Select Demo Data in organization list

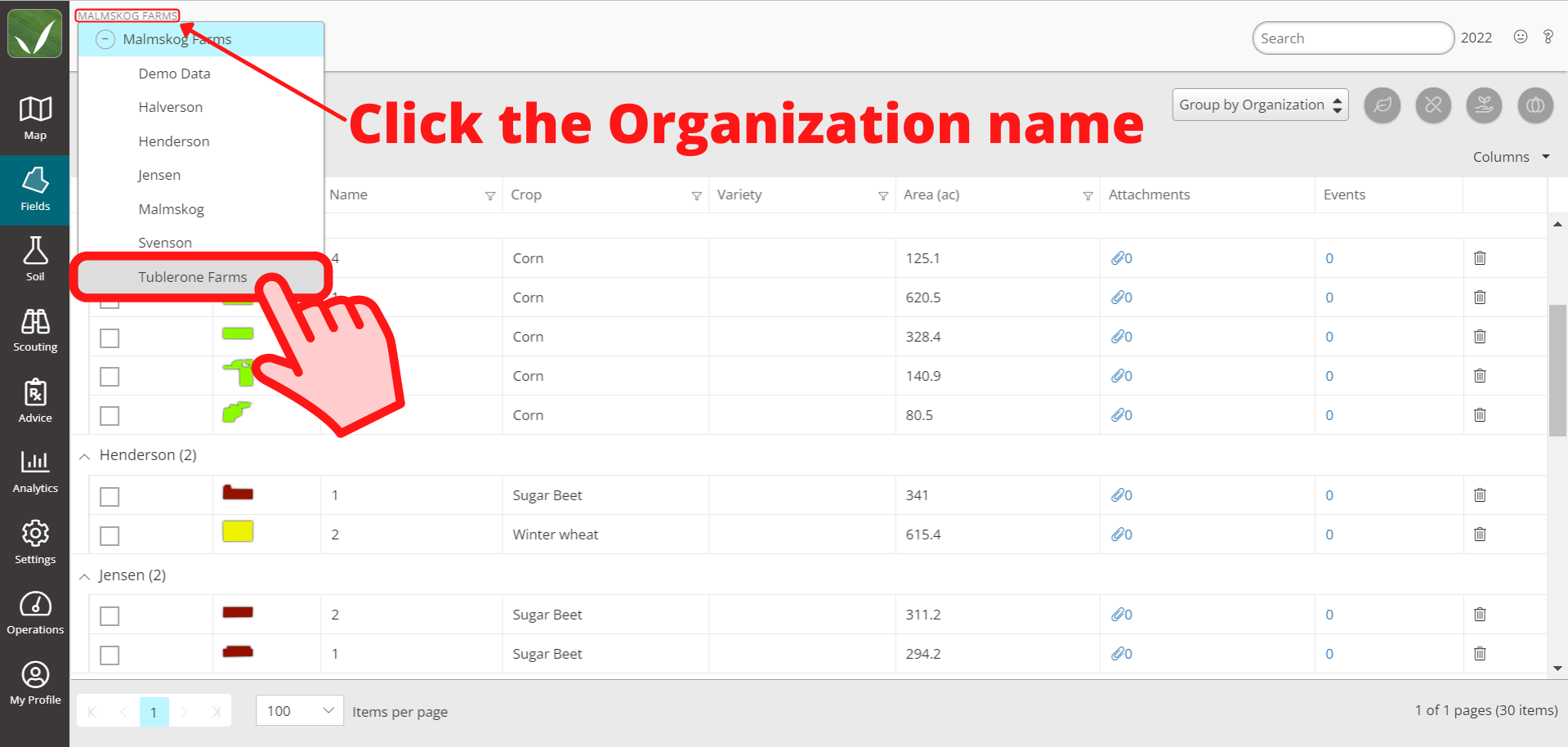tap(174, 74)
